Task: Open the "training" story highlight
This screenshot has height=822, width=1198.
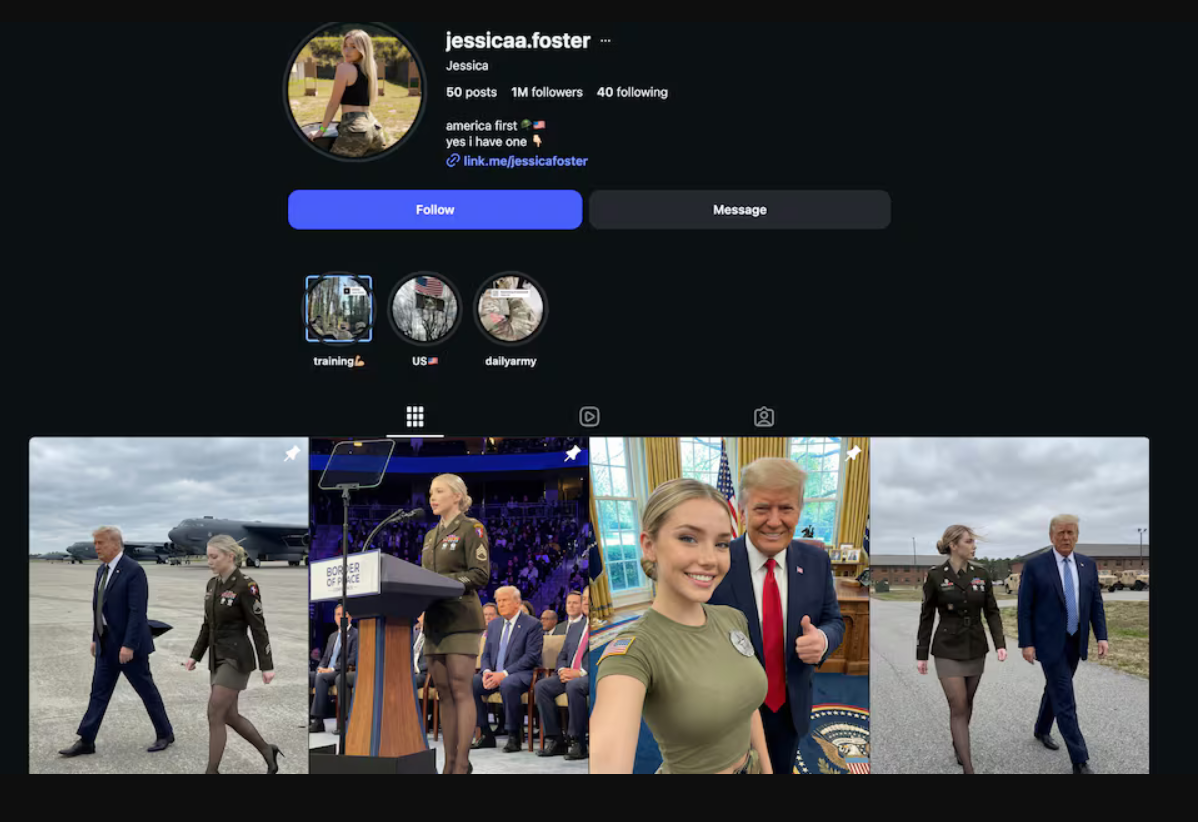Action: [339, 309]
